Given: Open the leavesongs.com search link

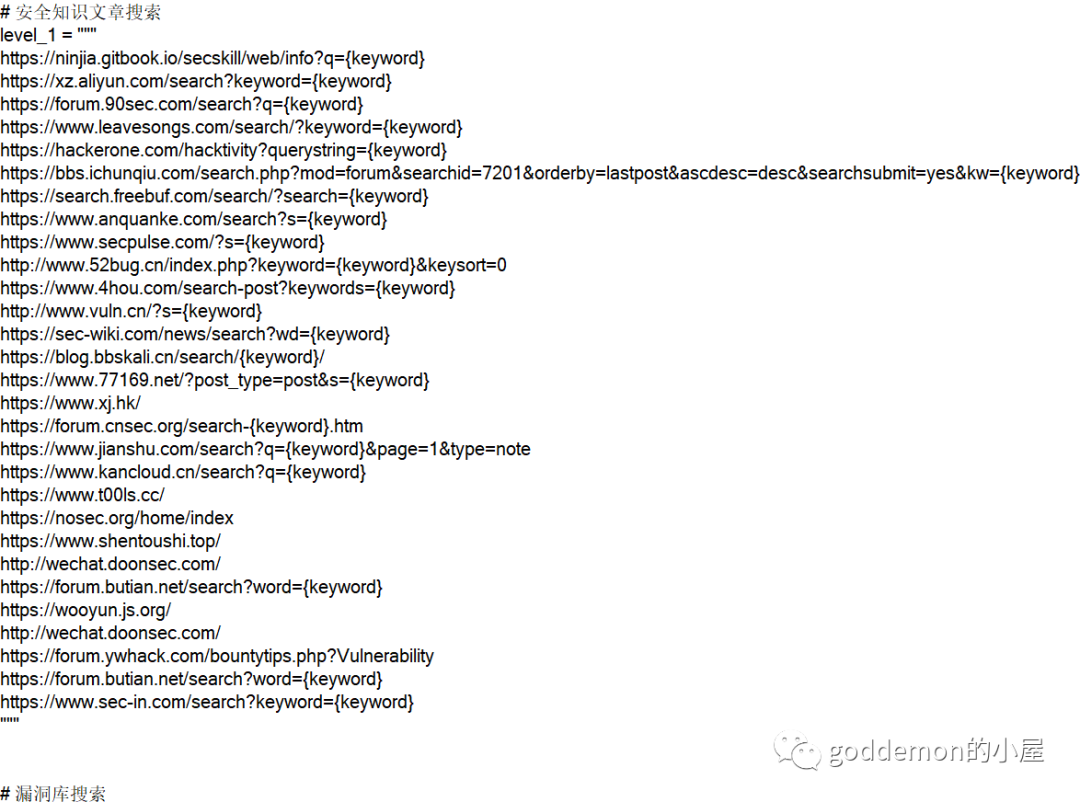Looking at the screenshot, I should coord(231,127).
